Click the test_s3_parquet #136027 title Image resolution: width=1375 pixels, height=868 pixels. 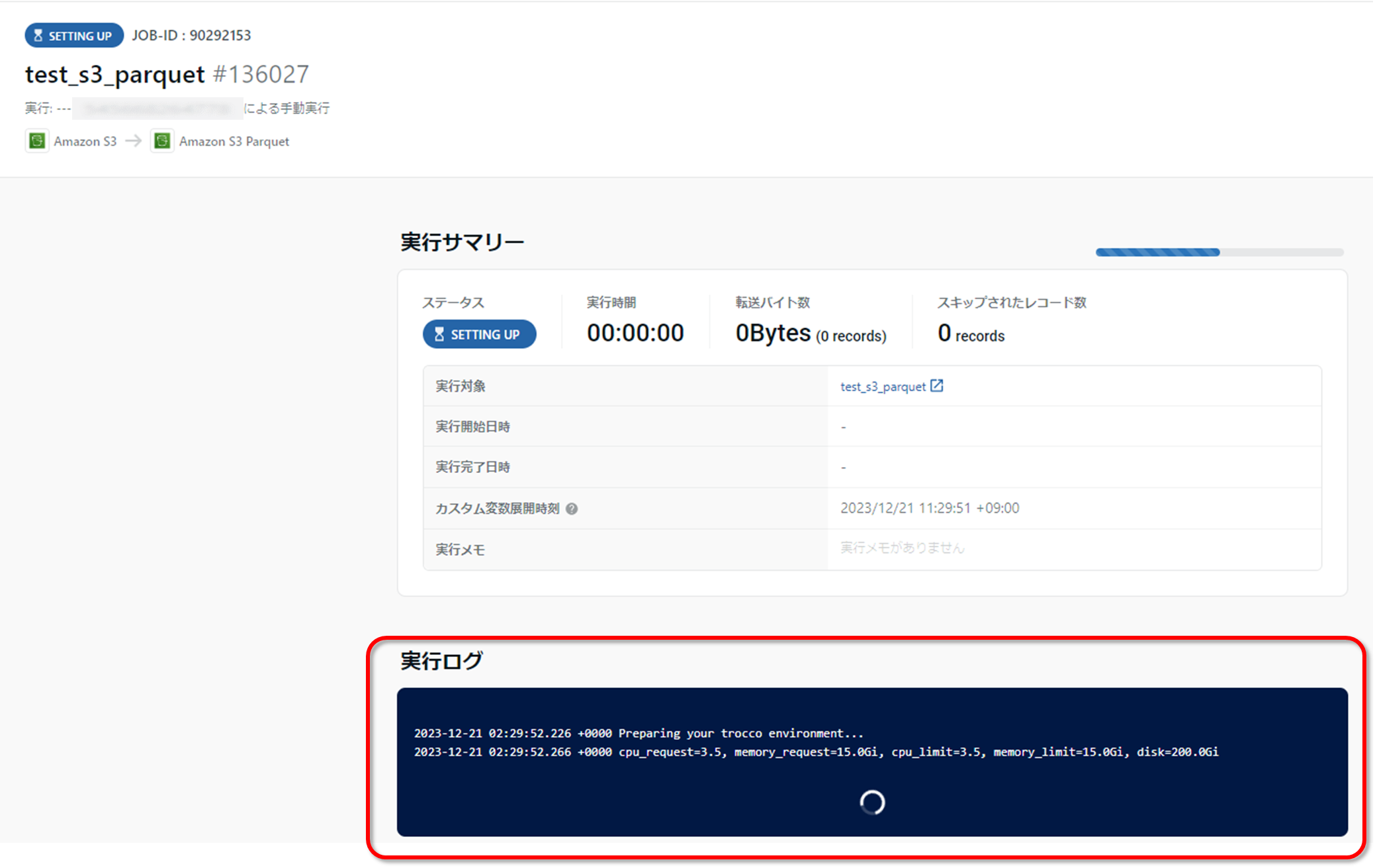tap(167, 74)
